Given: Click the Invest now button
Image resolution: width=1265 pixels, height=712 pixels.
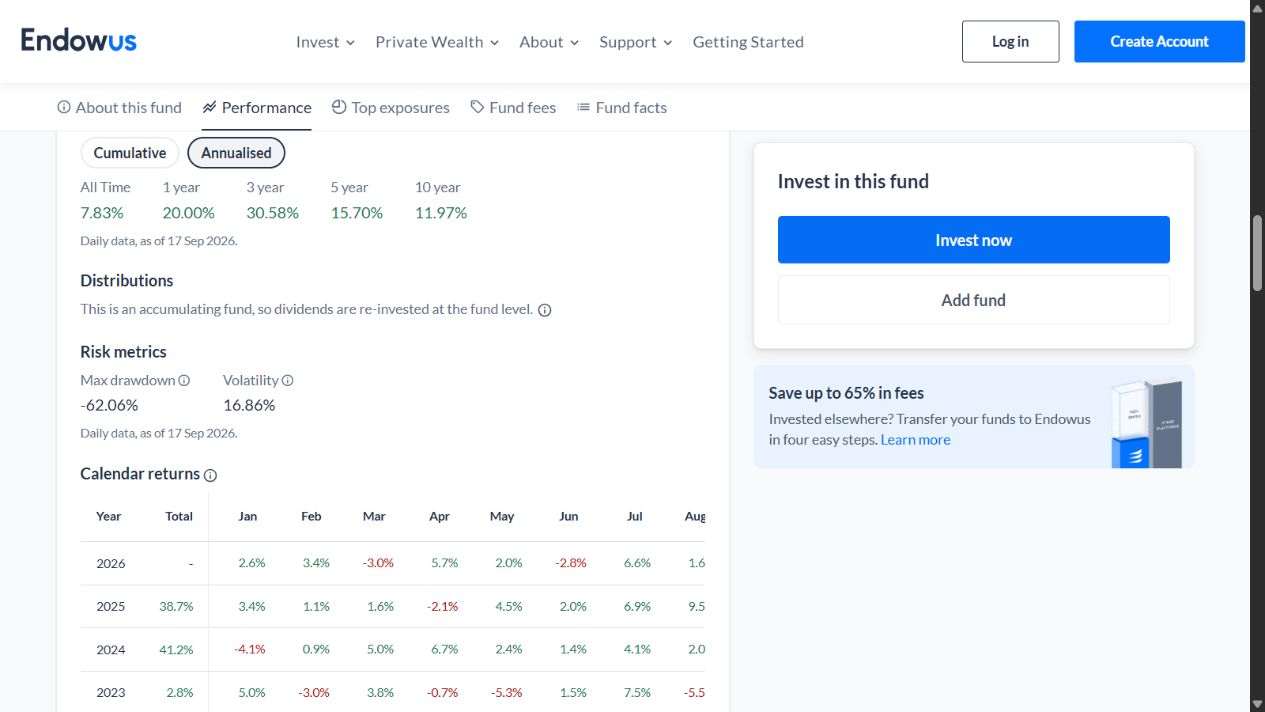Looking at the screenshot, I should (x=974, y=240).
